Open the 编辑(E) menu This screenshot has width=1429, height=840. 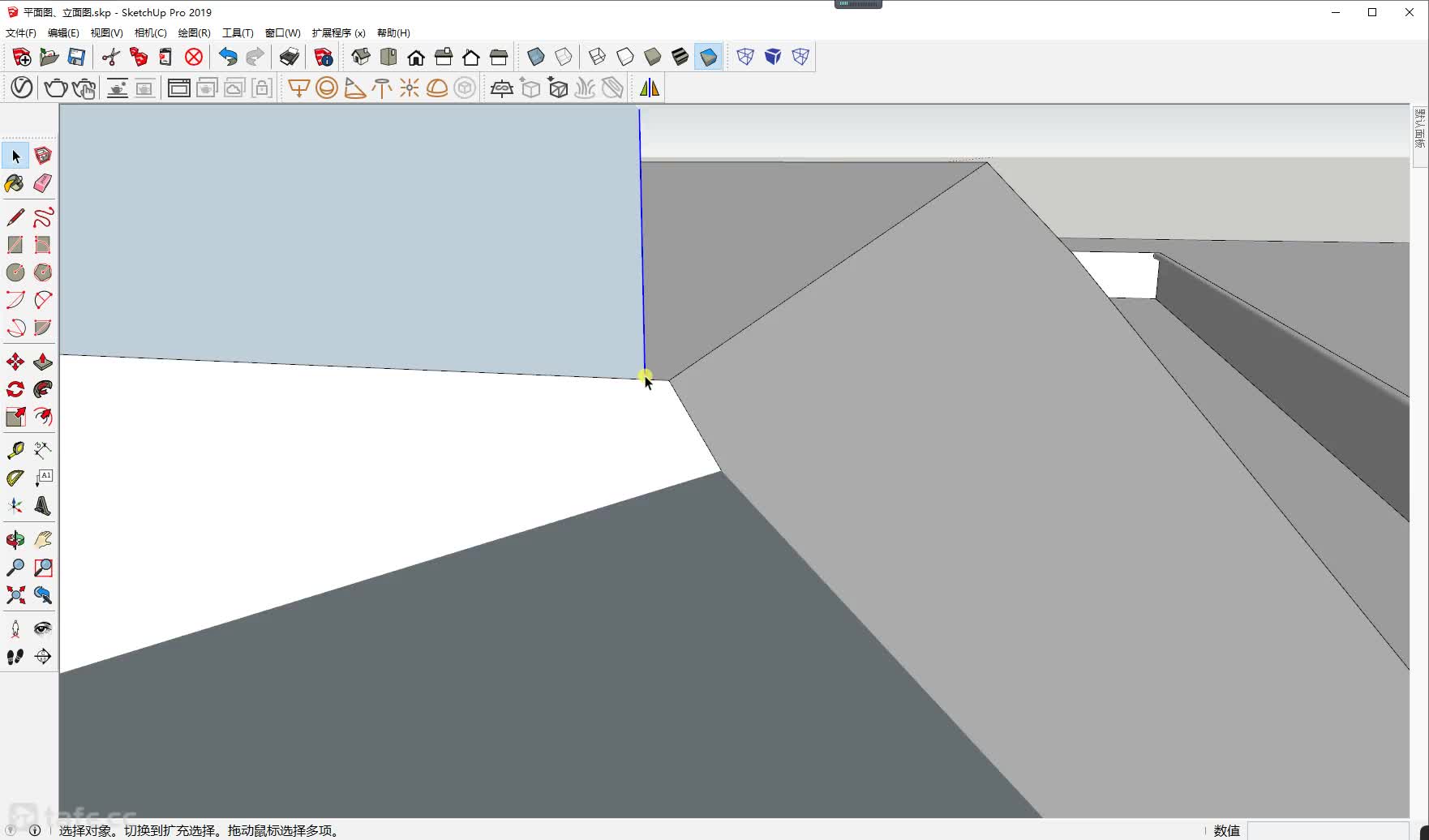pos(63,33)
